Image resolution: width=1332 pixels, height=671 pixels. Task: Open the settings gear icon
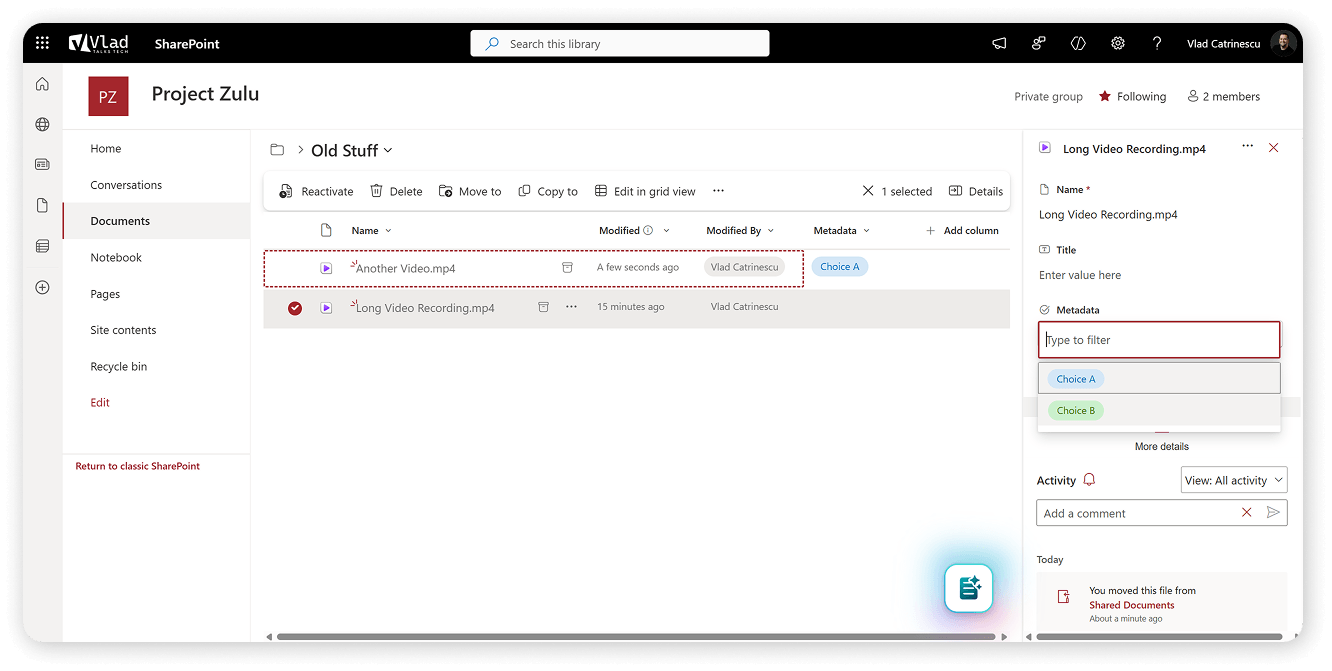point(1118,43)
